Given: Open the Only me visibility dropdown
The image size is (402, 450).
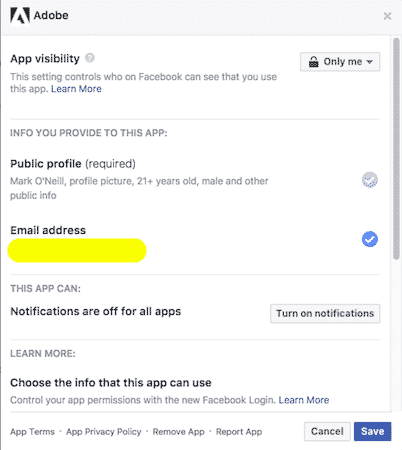Looking at the screenshot, I should coord(340,62).
